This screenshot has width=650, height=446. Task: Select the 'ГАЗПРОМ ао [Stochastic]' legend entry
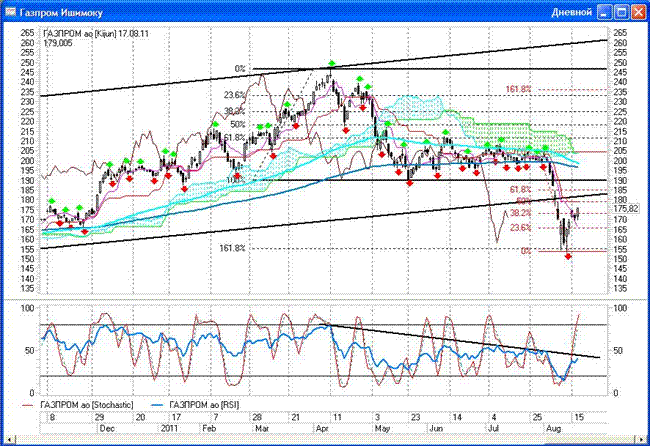[x=87, y=405]
